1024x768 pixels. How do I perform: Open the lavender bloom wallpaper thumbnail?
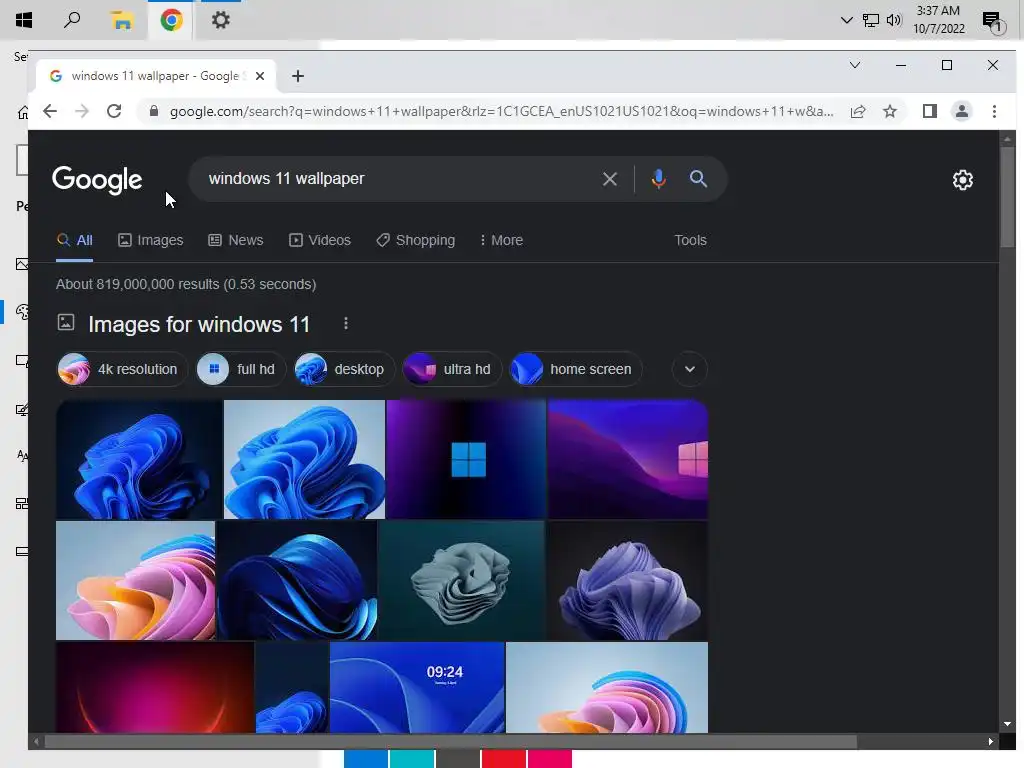click(x=628, y=581)
